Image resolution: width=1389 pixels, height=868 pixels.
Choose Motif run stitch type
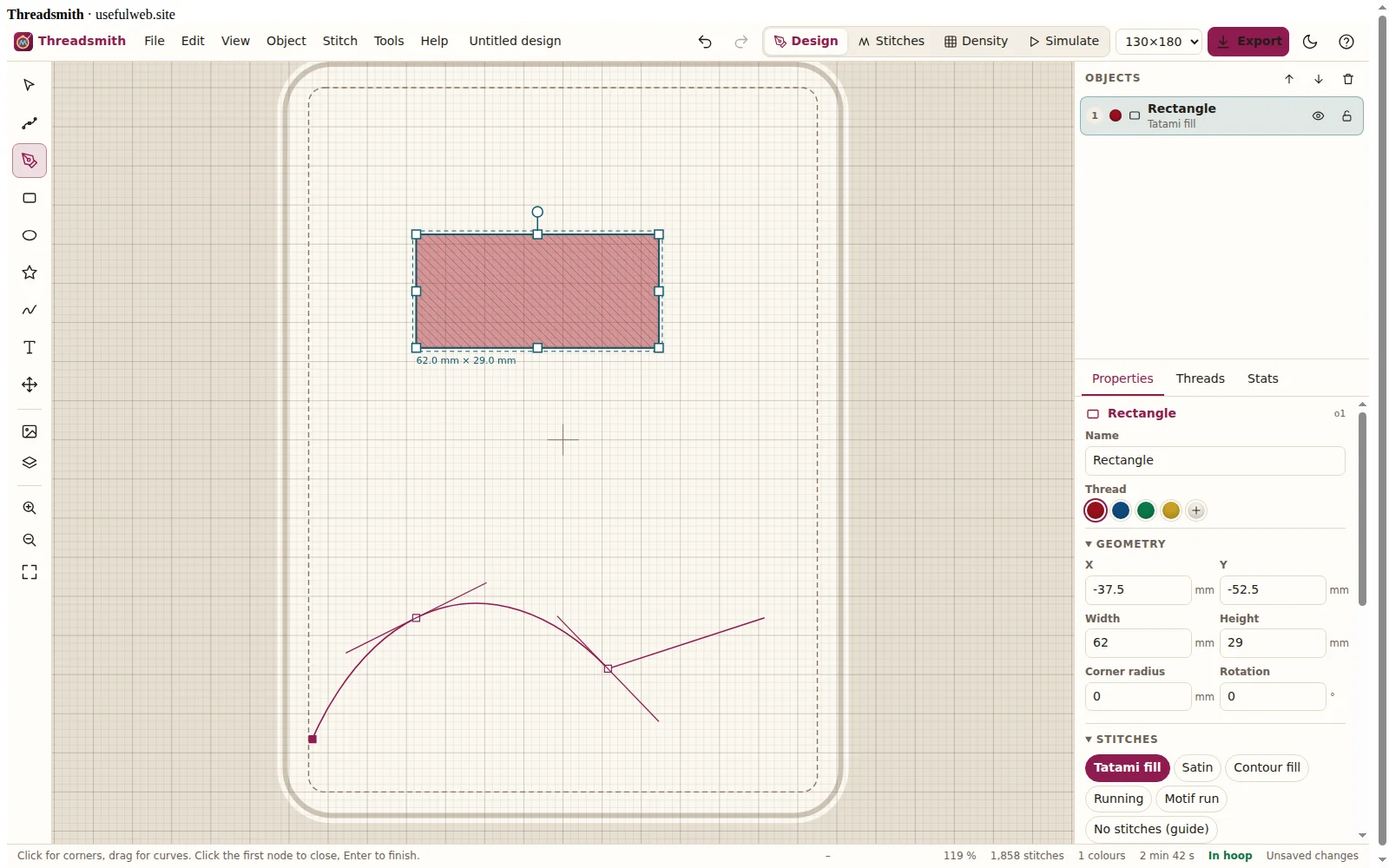1191,799
